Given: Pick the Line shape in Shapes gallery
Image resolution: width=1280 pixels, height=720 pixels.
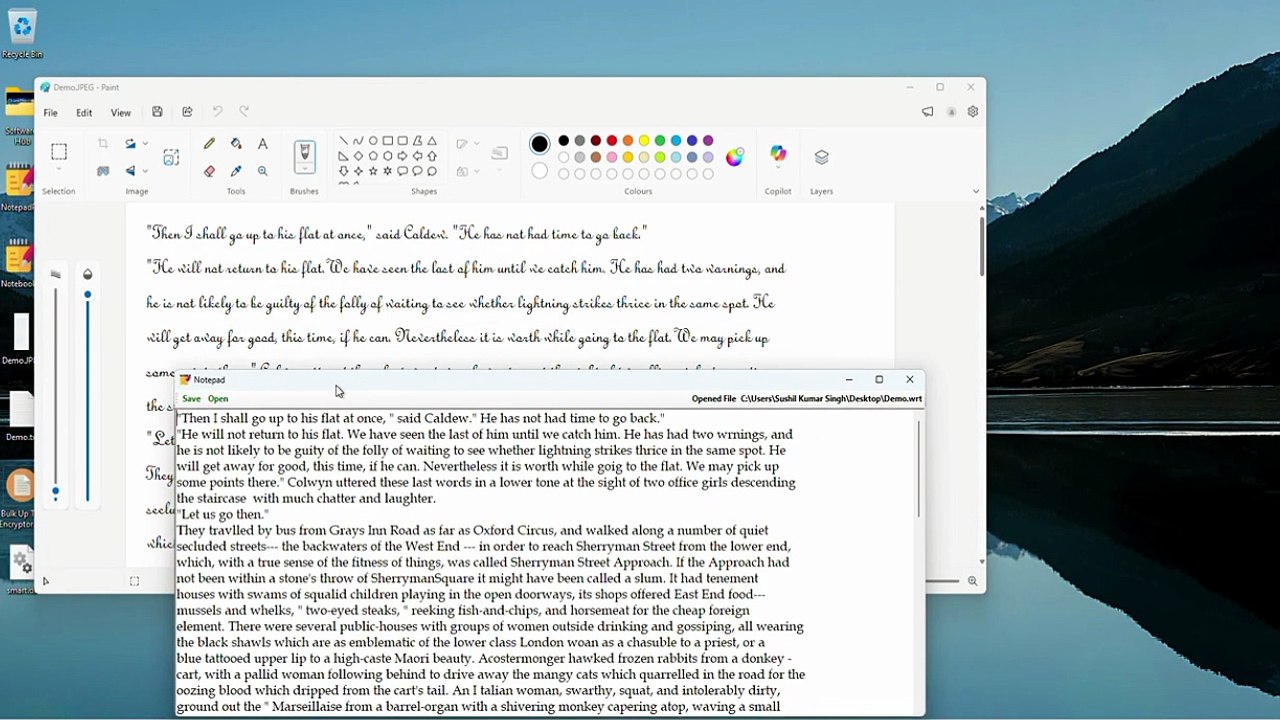Looking at the screenshot, I should [x=343, y=141].
